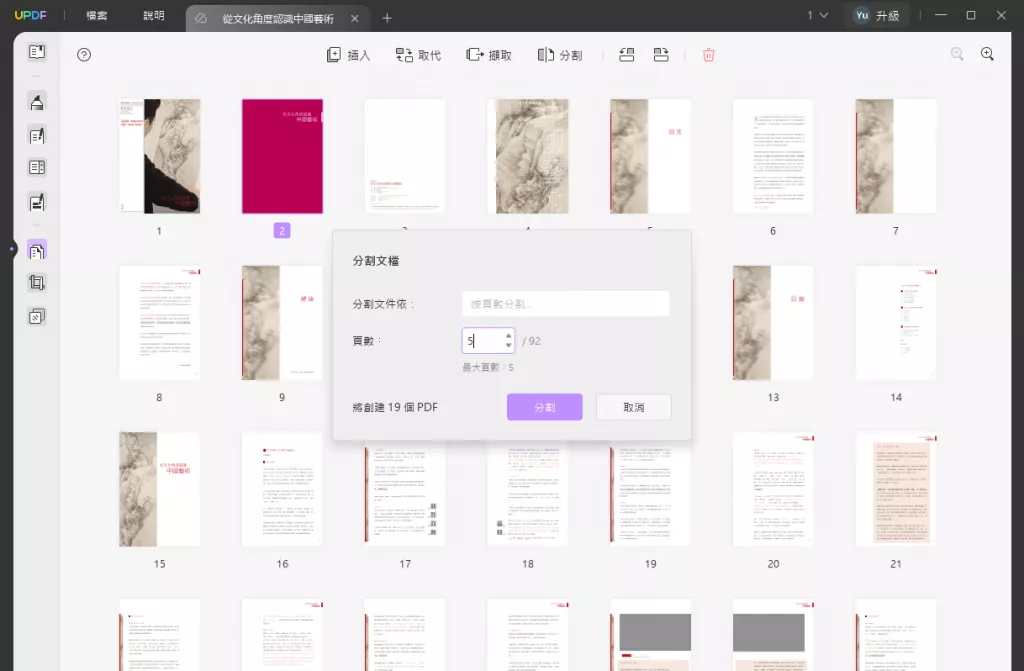Click the UPDF logo
Viewport: 1024px width, 671px height.
pos(31,15)
